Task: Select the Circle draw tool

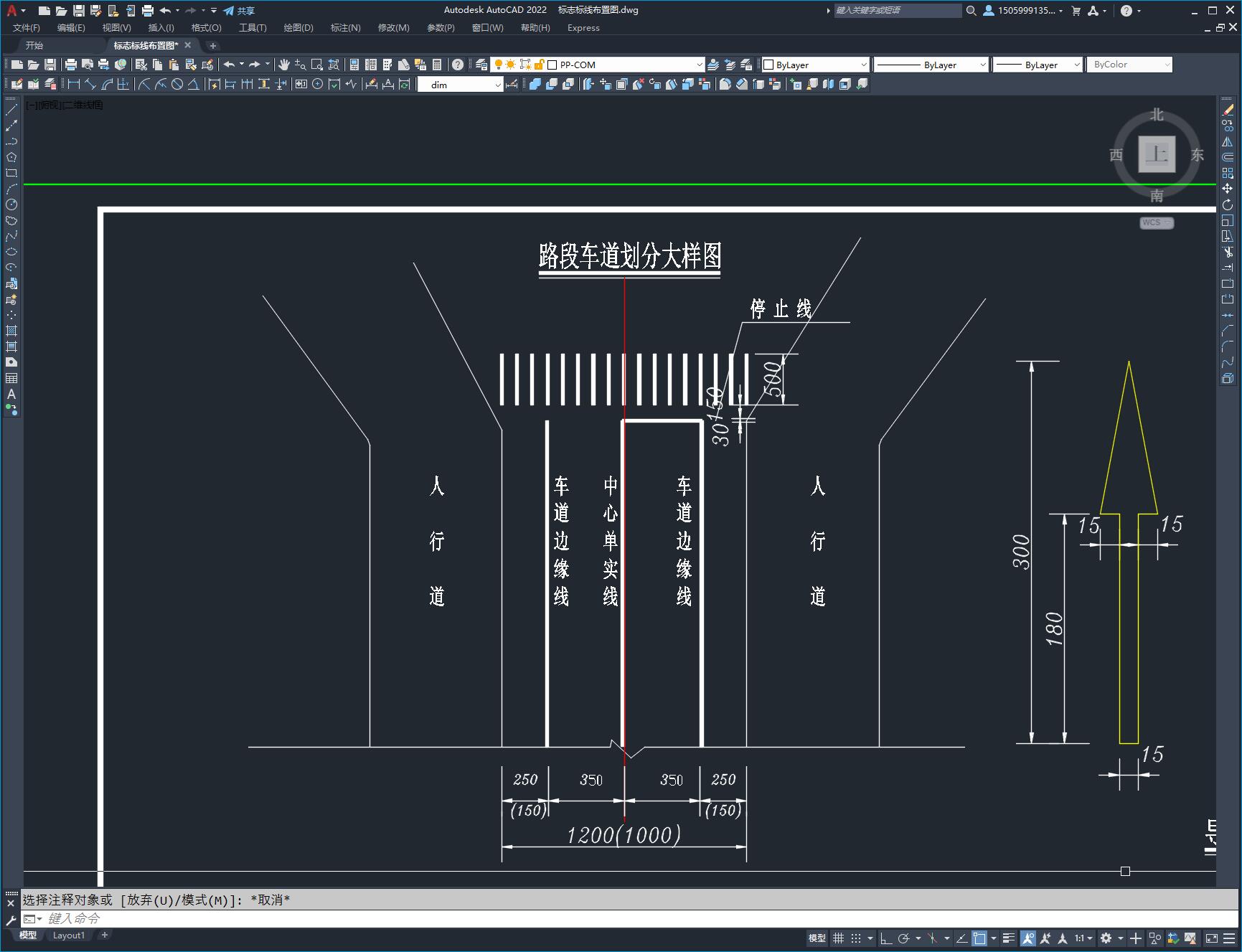Action: coord(11,204)
